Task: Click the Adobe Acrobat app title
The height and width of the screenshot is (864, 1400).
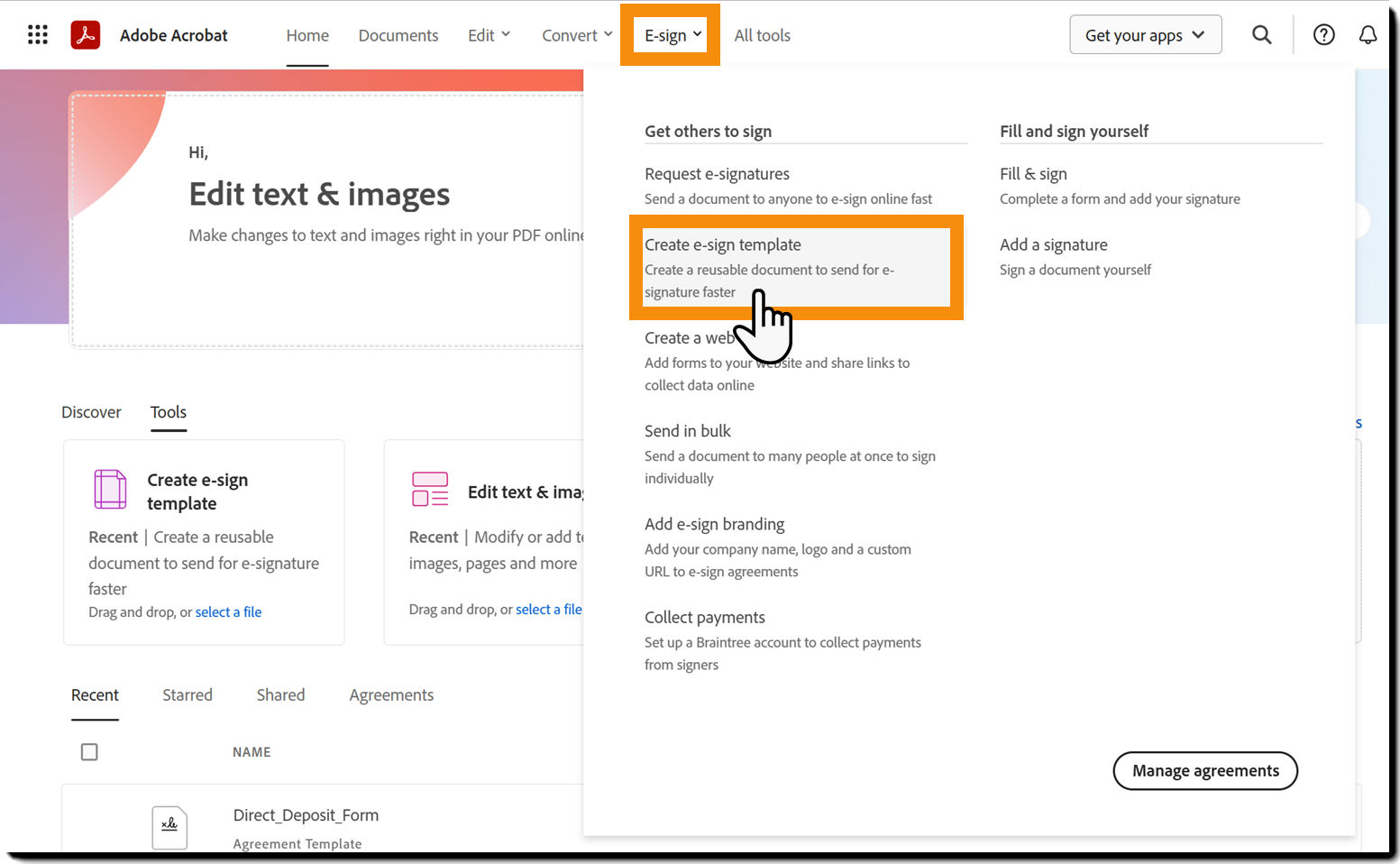Action: (x=174, y=35)
